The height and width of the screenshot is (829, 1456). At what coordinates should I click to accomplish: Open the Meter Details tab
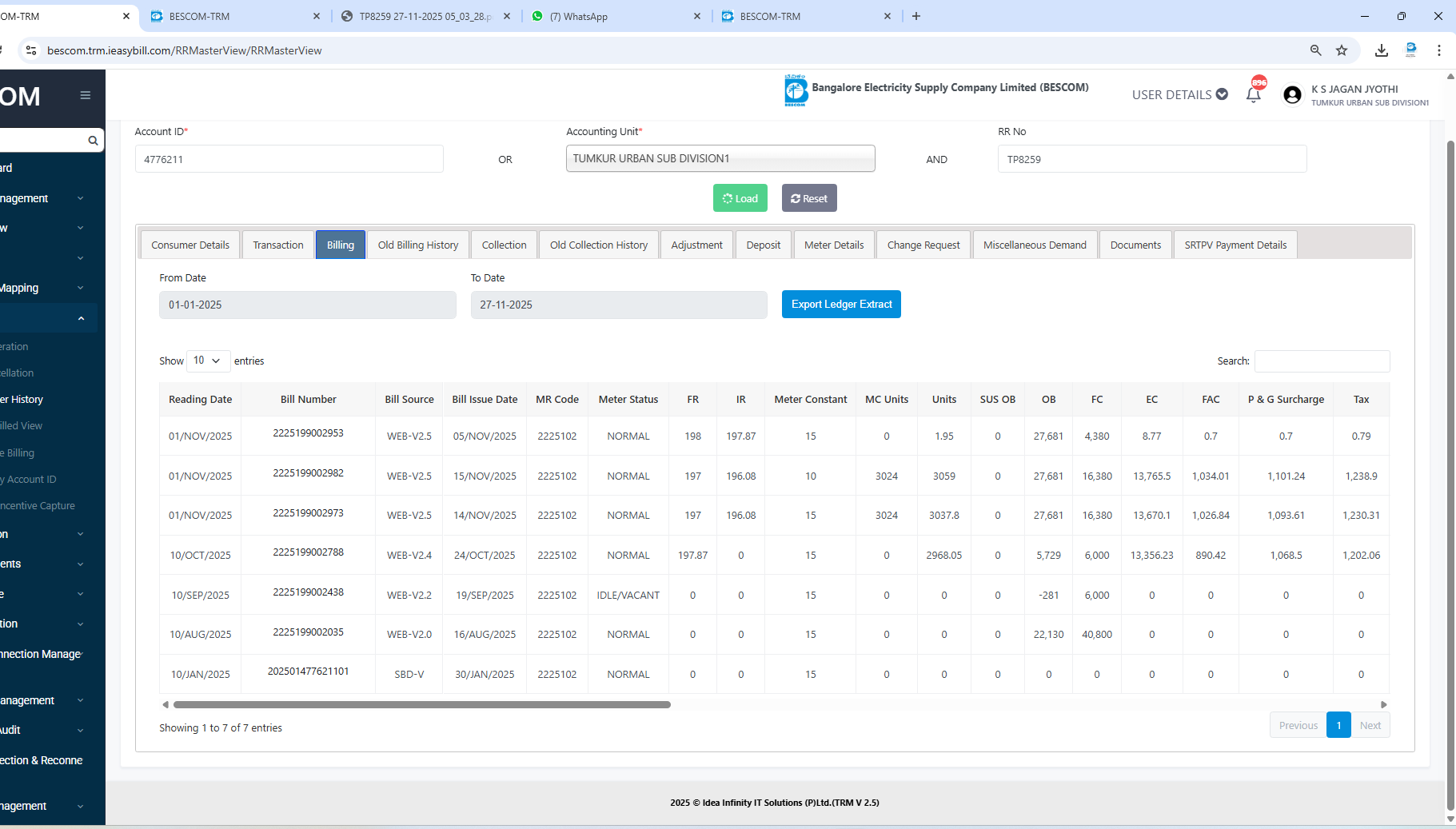point(833,245)
